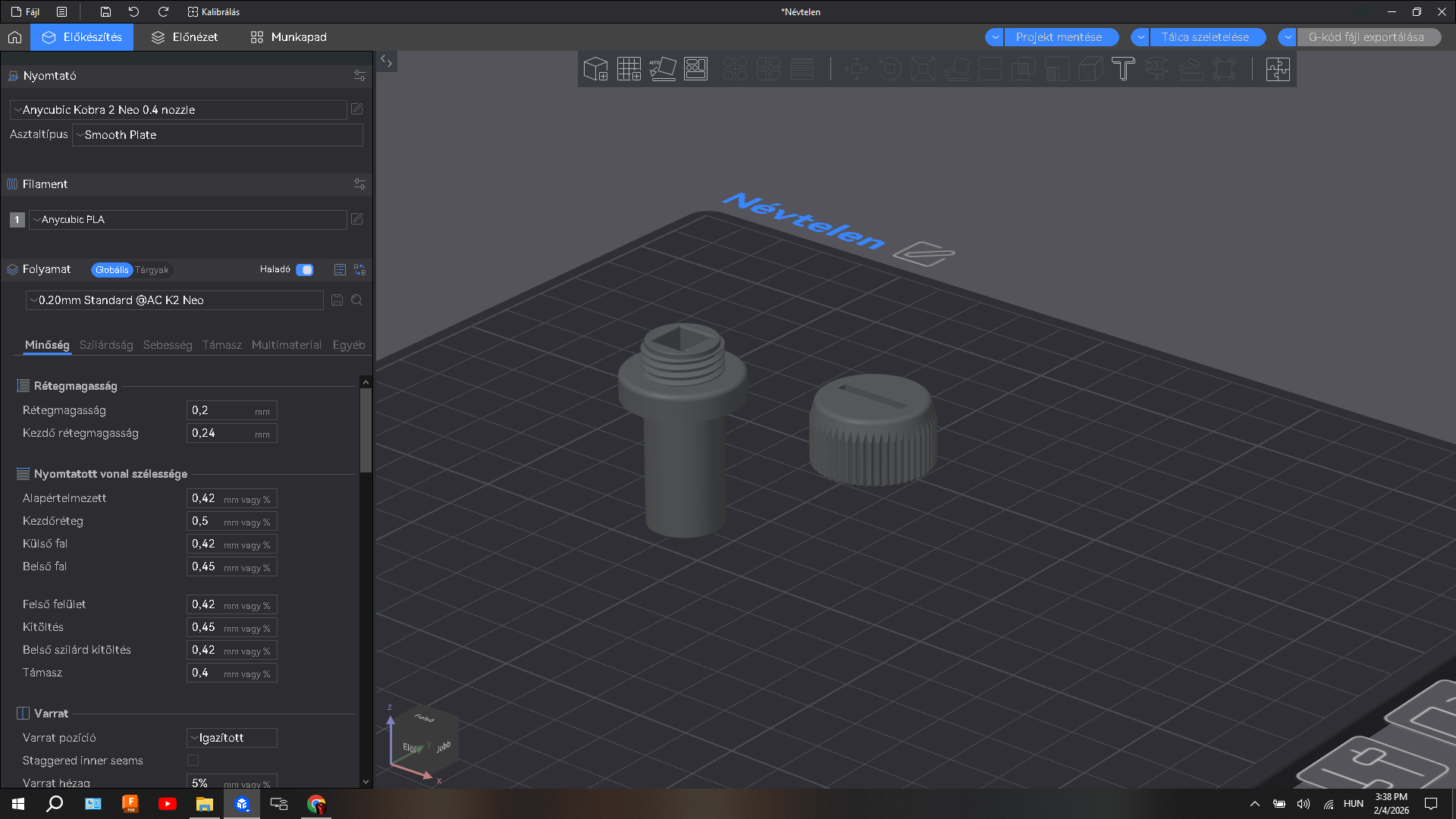Open the Multimaterial settings tab
Viewport: 1456px width, 819px height.
[x=287, y=345]
